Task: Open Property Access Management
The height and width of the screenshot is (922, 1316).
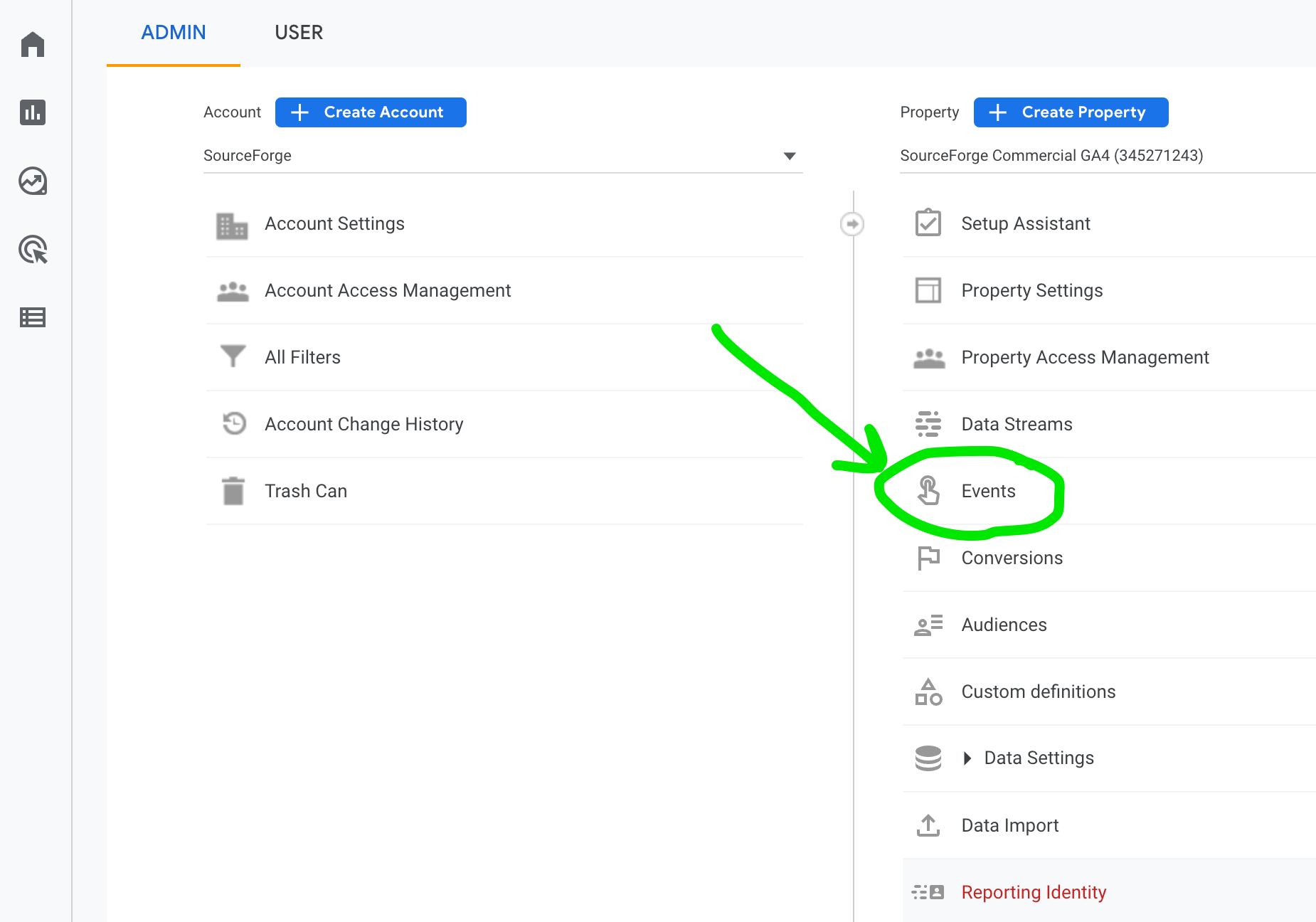Action: click(1084, 357)
